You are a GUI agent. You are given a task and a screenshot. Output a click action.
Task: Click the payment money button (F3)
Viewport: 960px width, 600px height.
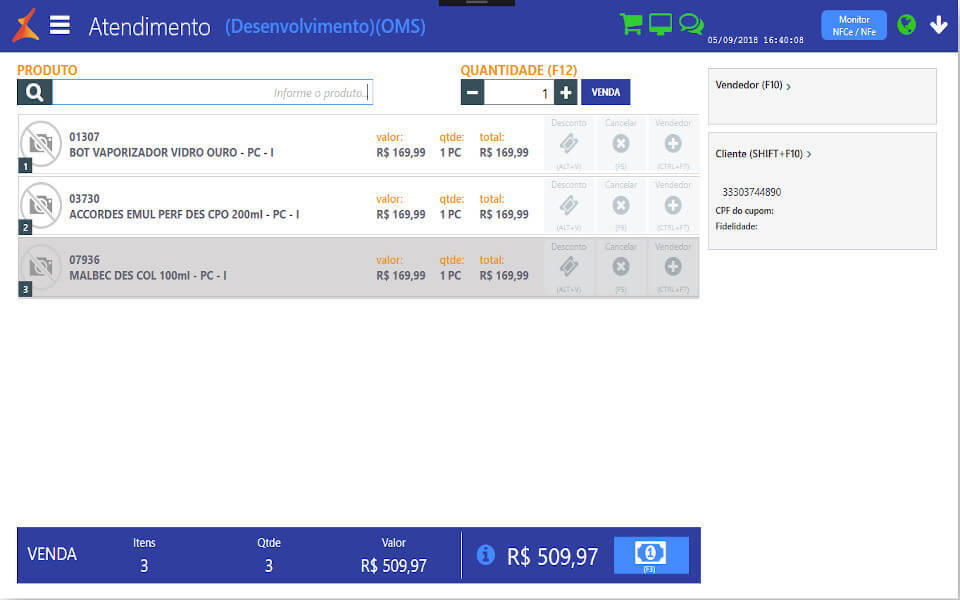click(651, 555)
